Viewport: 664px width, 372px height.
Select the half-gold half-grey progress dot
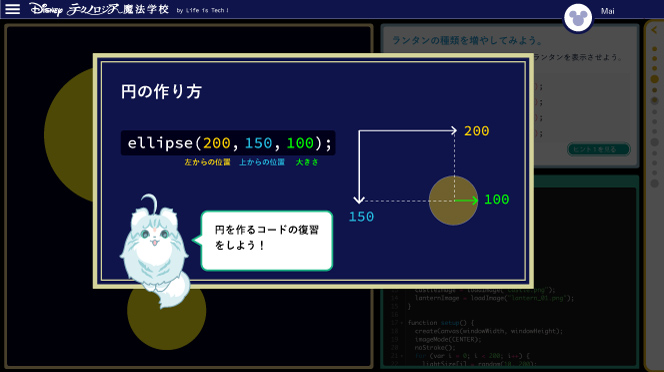tap(654, 100)
